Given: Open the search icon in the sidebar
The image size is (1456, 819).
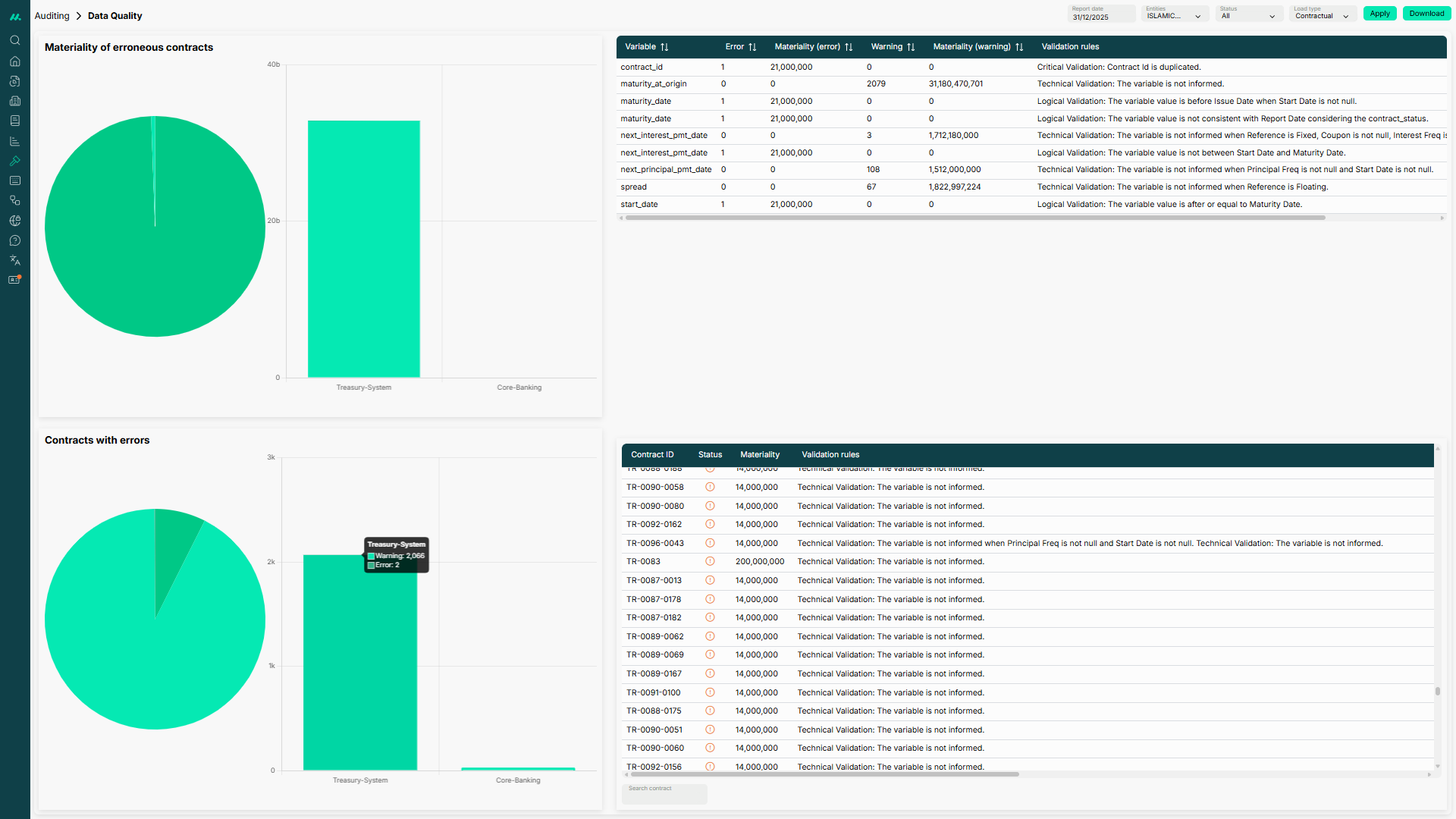Looking at the screenshot, I should 14,40.
